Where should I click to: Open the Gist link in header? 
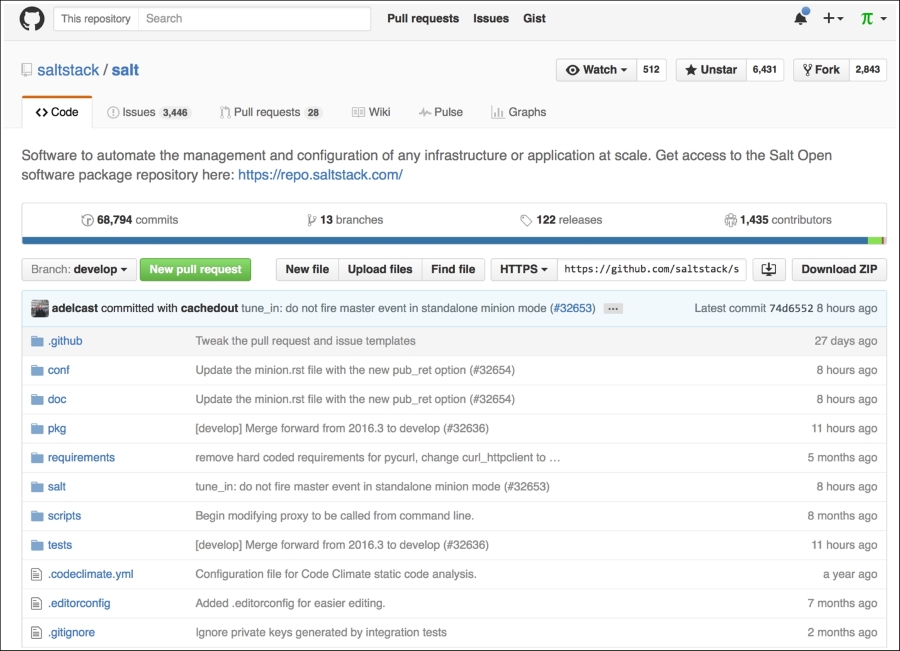[x=534, y=18]
